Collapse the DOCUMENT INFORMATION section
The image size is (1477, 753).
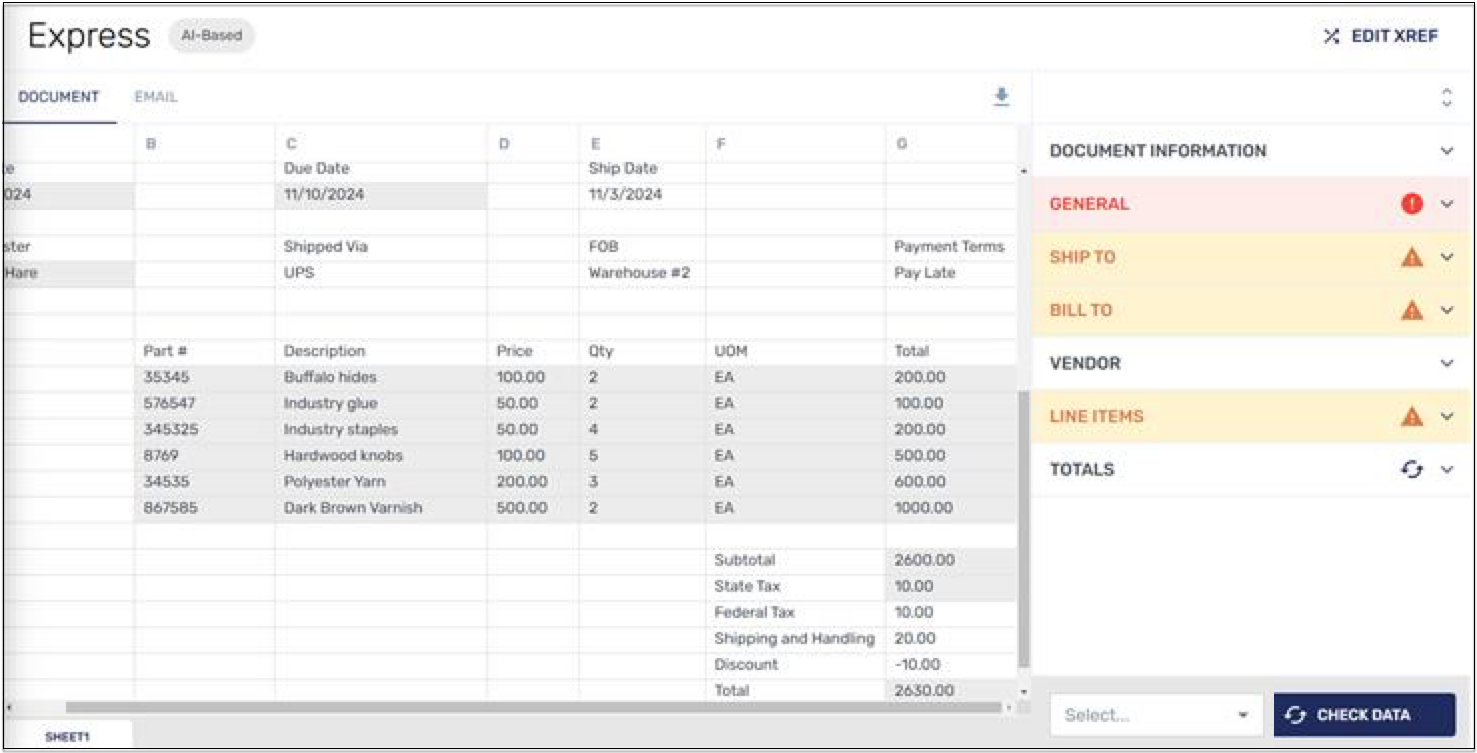tap(1446, 150)
